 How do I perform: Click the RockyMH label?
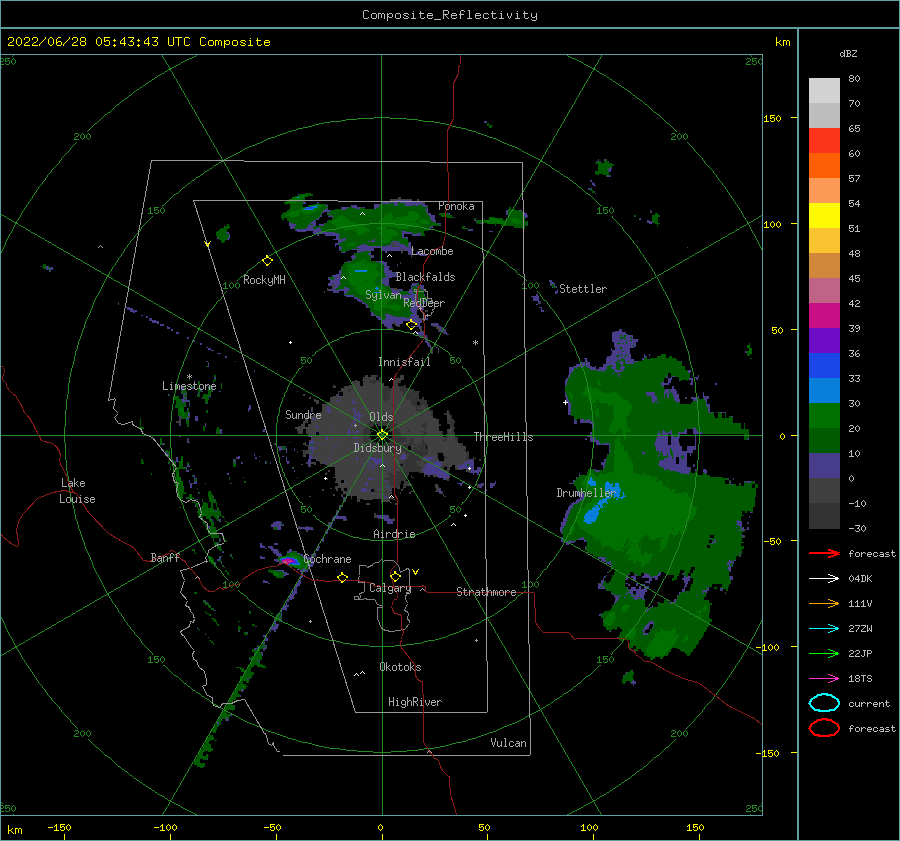click(x=264, y=280)
